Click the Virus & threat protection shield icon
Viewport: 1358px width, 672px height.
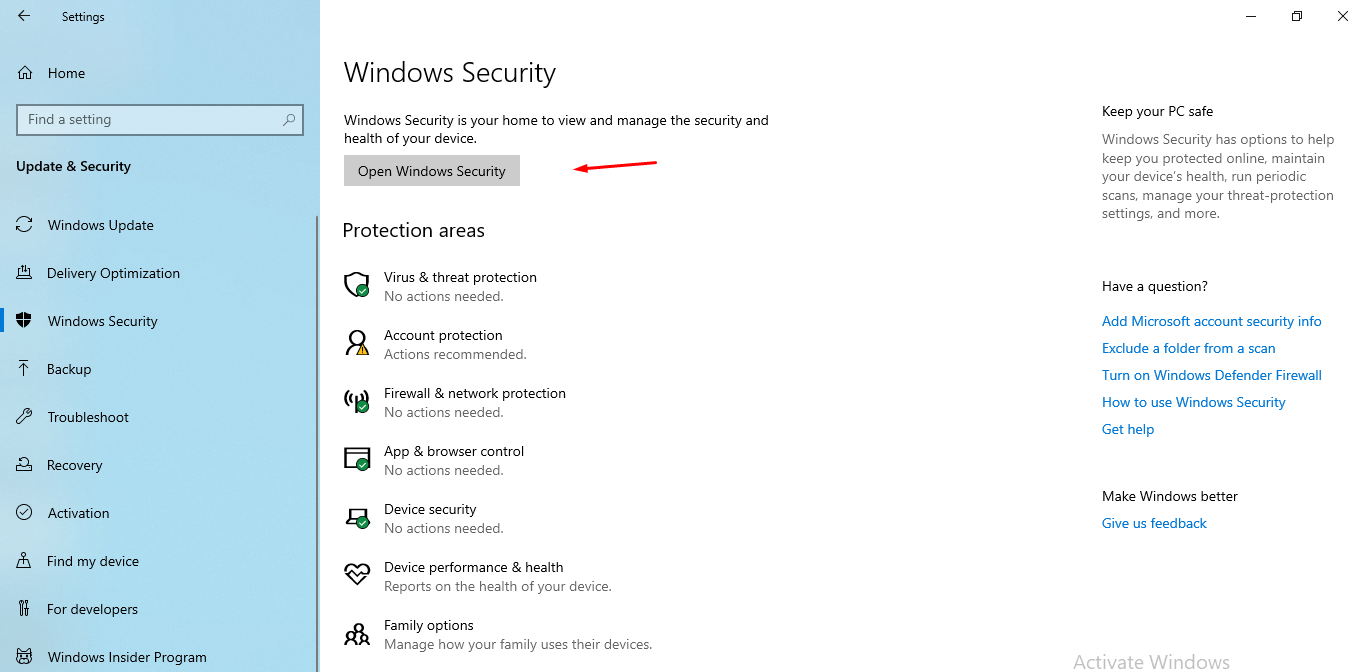click(x=357, y=286)
